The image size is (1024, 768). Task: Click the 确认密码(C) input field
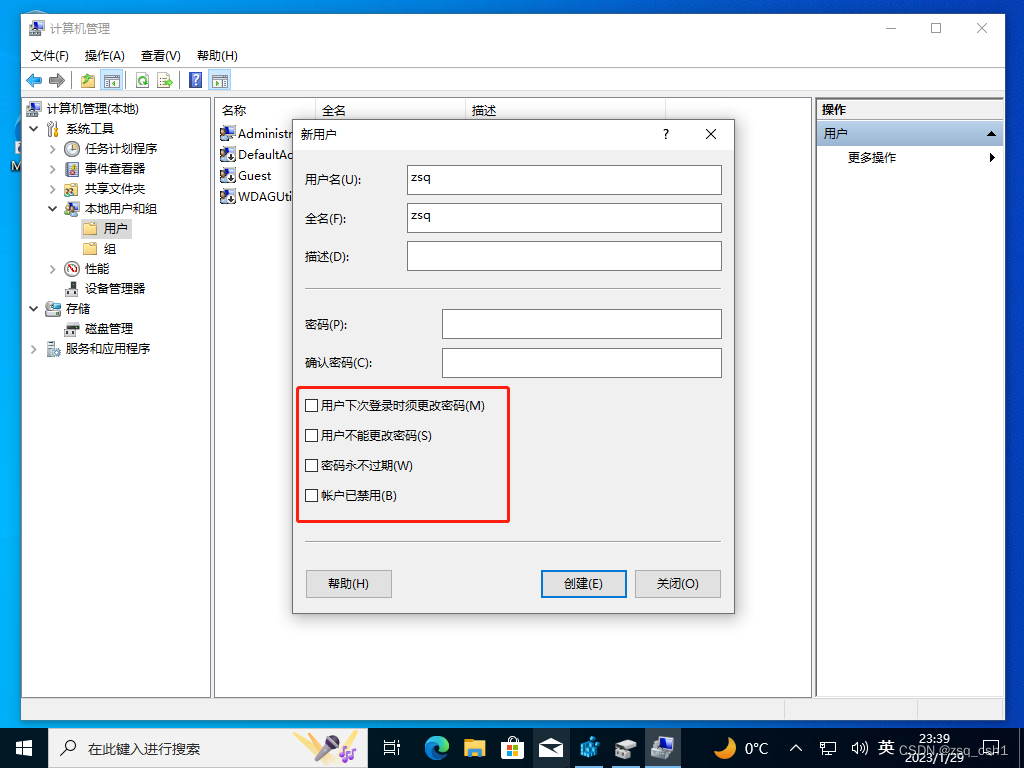click(582, 362)
